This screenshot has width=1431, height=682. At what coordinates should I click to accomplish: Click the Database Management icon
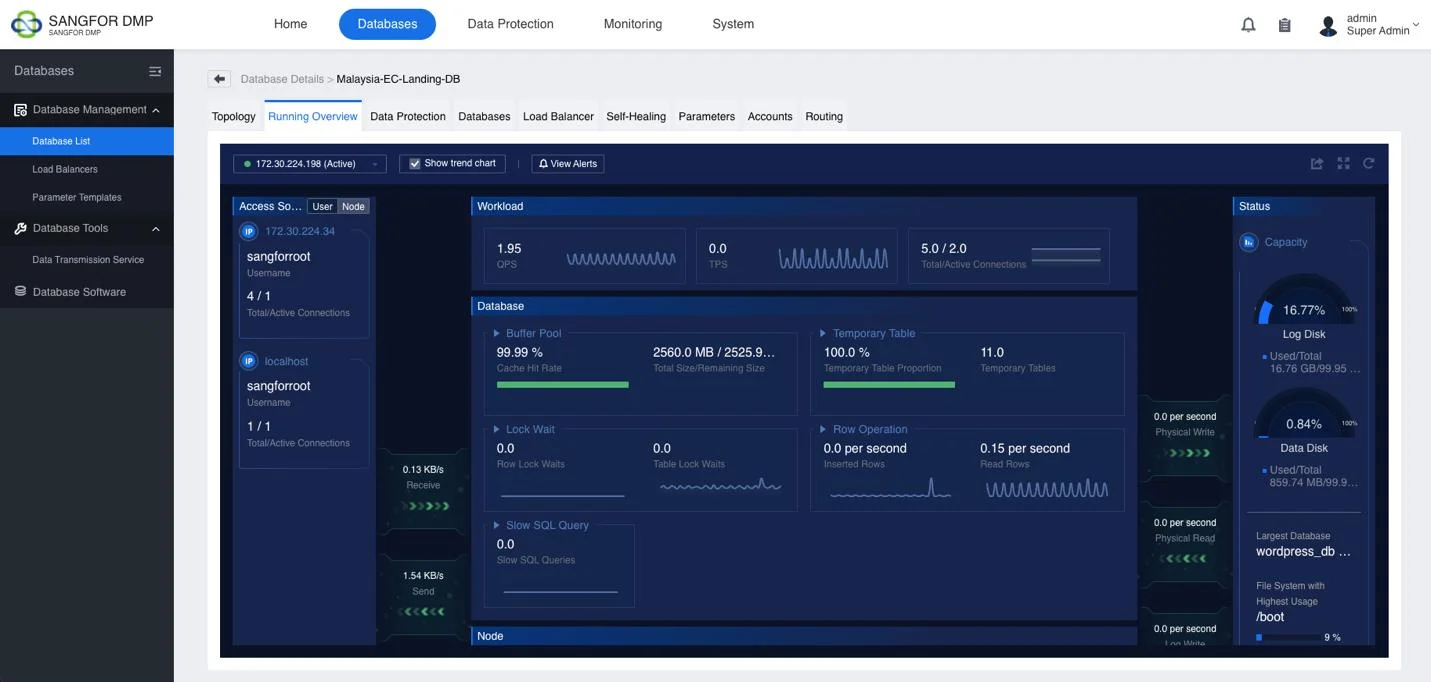pos(20,110)
